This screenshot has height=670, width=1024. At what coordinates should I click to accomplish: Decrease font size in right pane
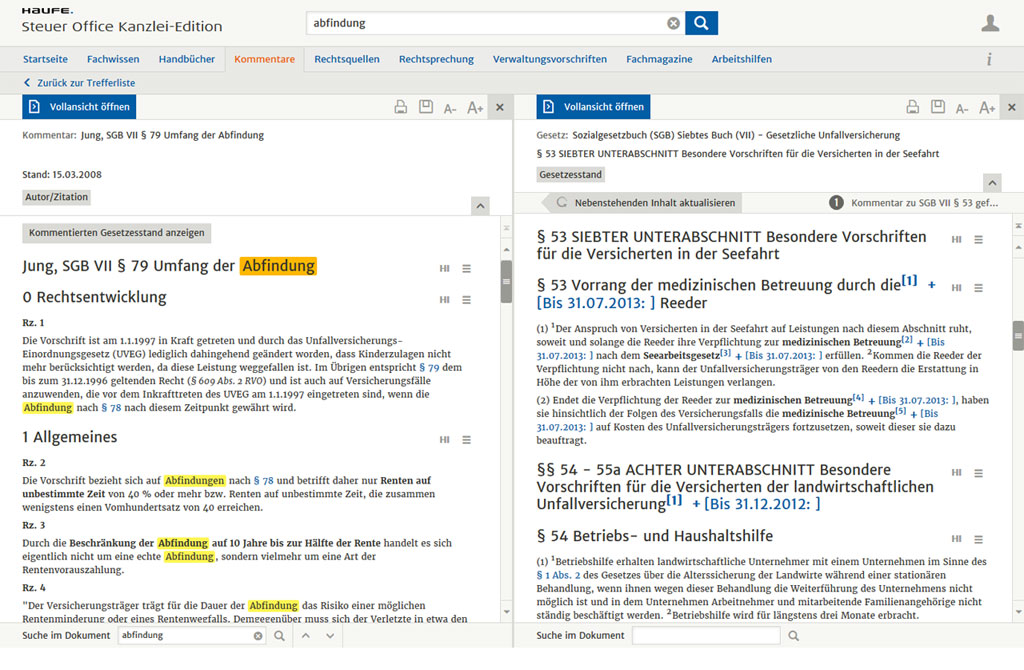pyautogui.click(x=962, y=108)
